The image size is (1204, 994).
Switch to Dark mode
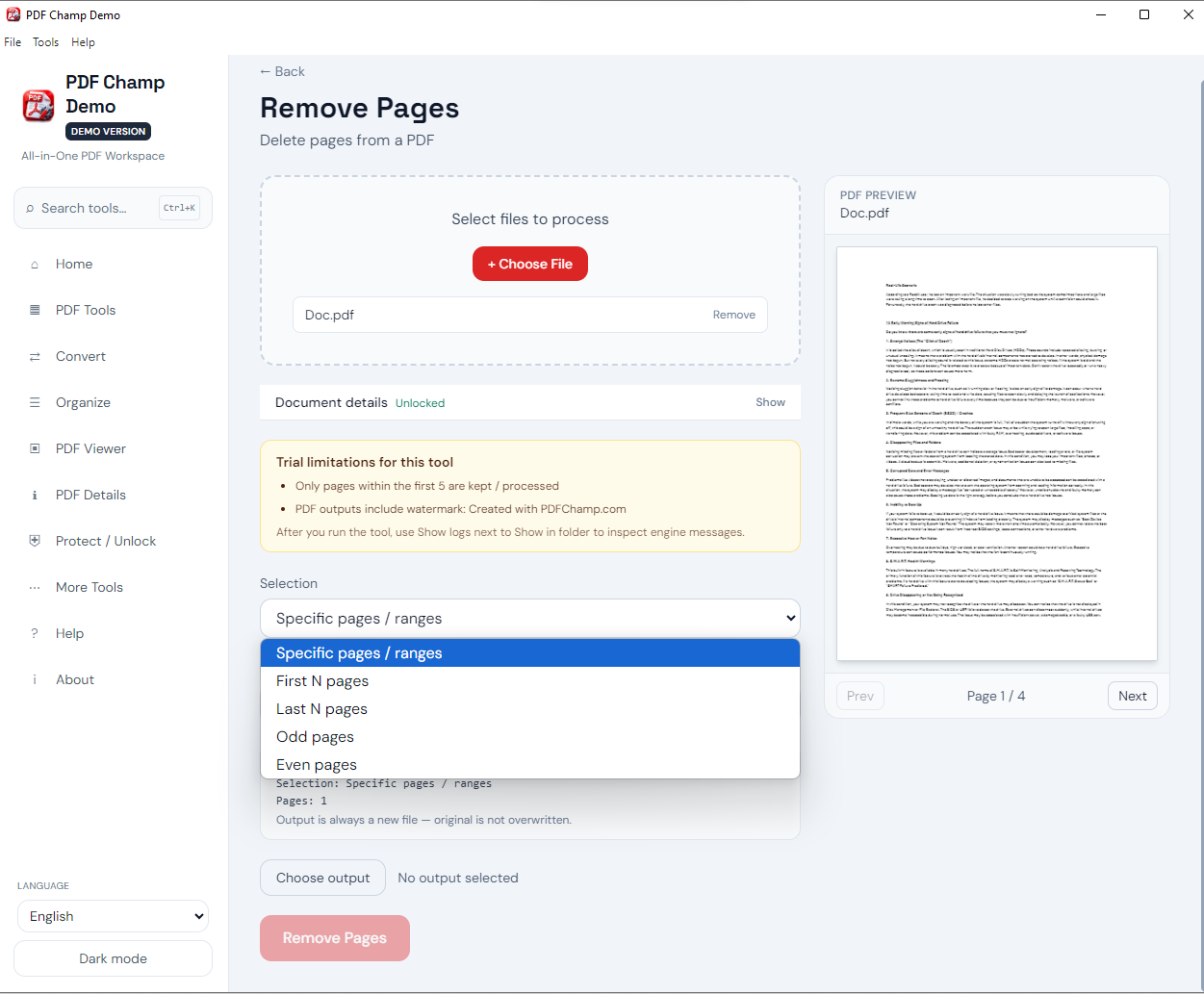[113, 959]
